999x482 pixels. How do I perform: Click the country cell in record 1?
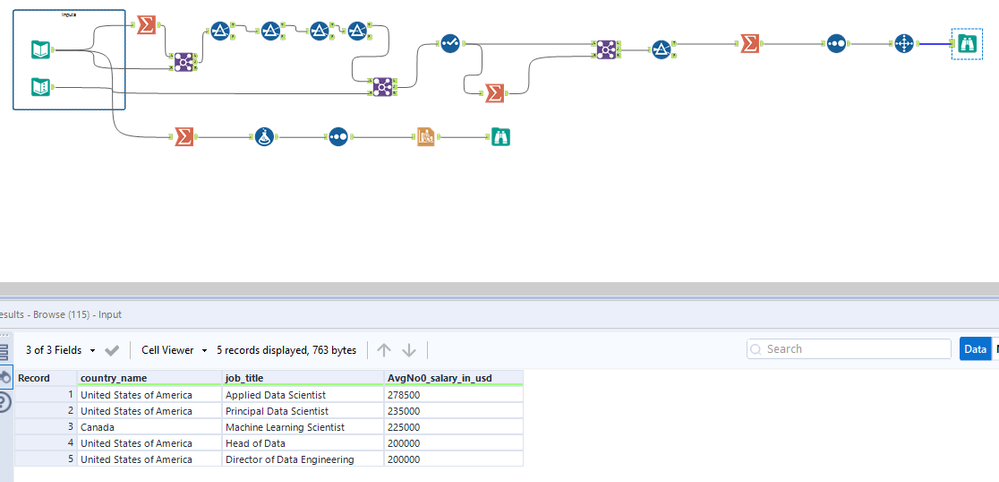click(x=150, y=395)
